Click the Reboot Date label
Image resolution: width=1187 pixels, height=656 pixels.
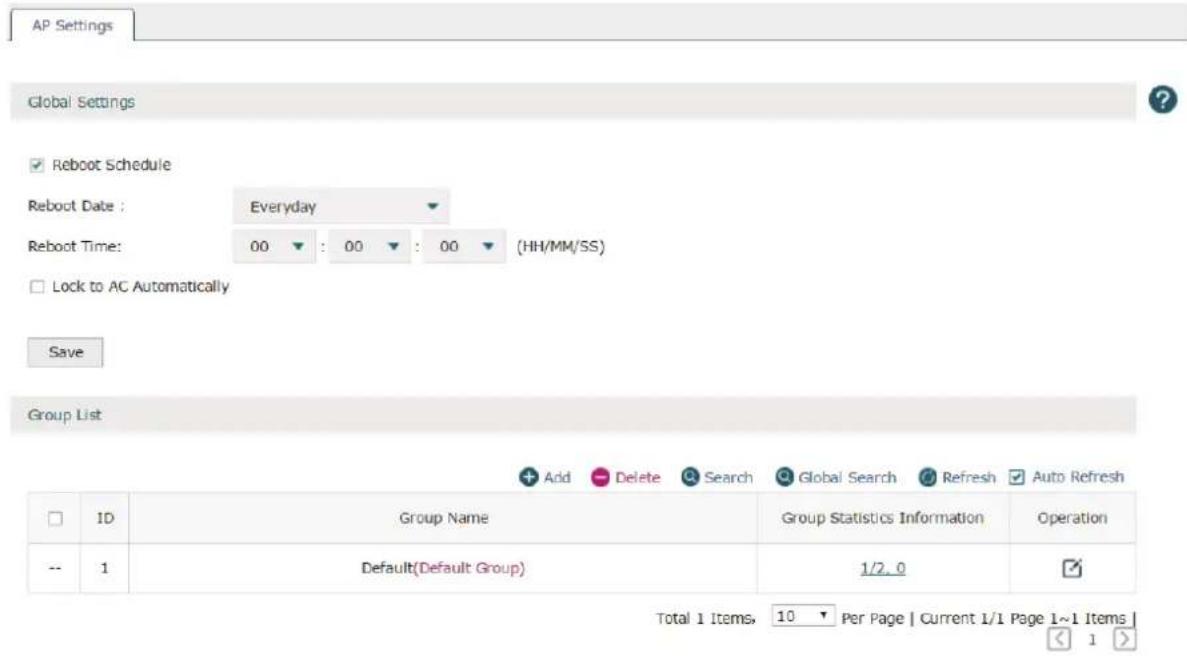pos(76,206)
